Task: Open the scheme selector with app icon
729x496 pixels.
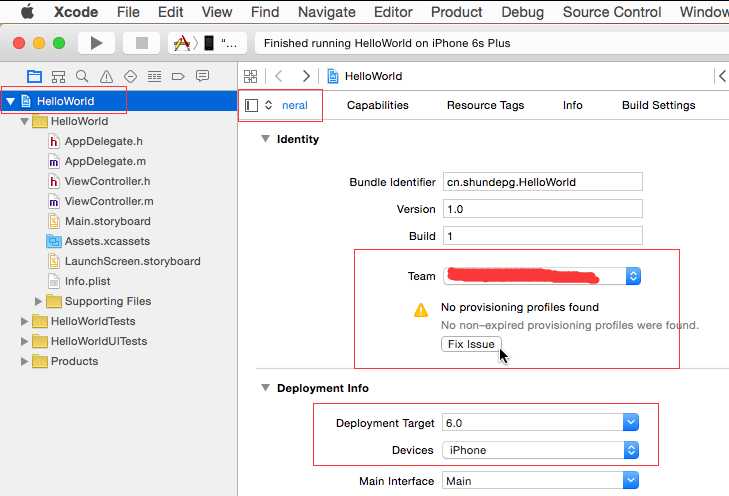Action: (182, 43)
